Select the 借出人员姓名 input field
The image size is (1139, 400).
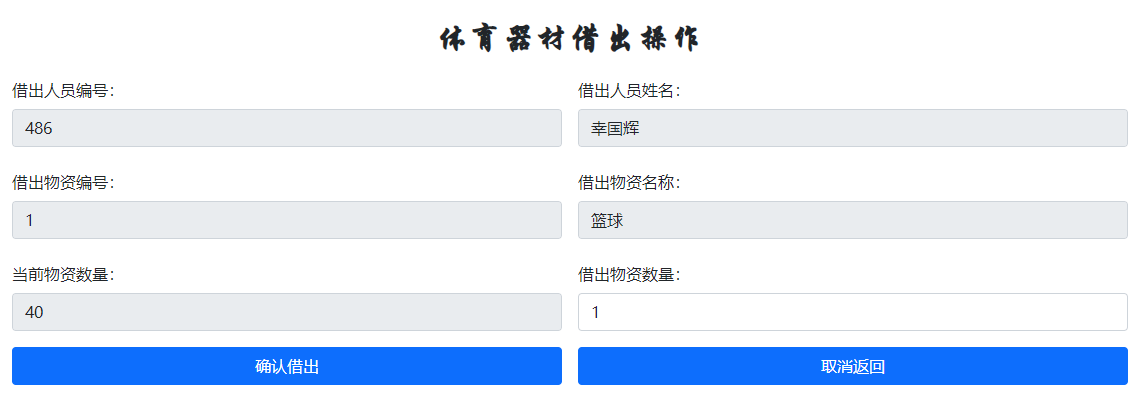click(x=853, y=128)
